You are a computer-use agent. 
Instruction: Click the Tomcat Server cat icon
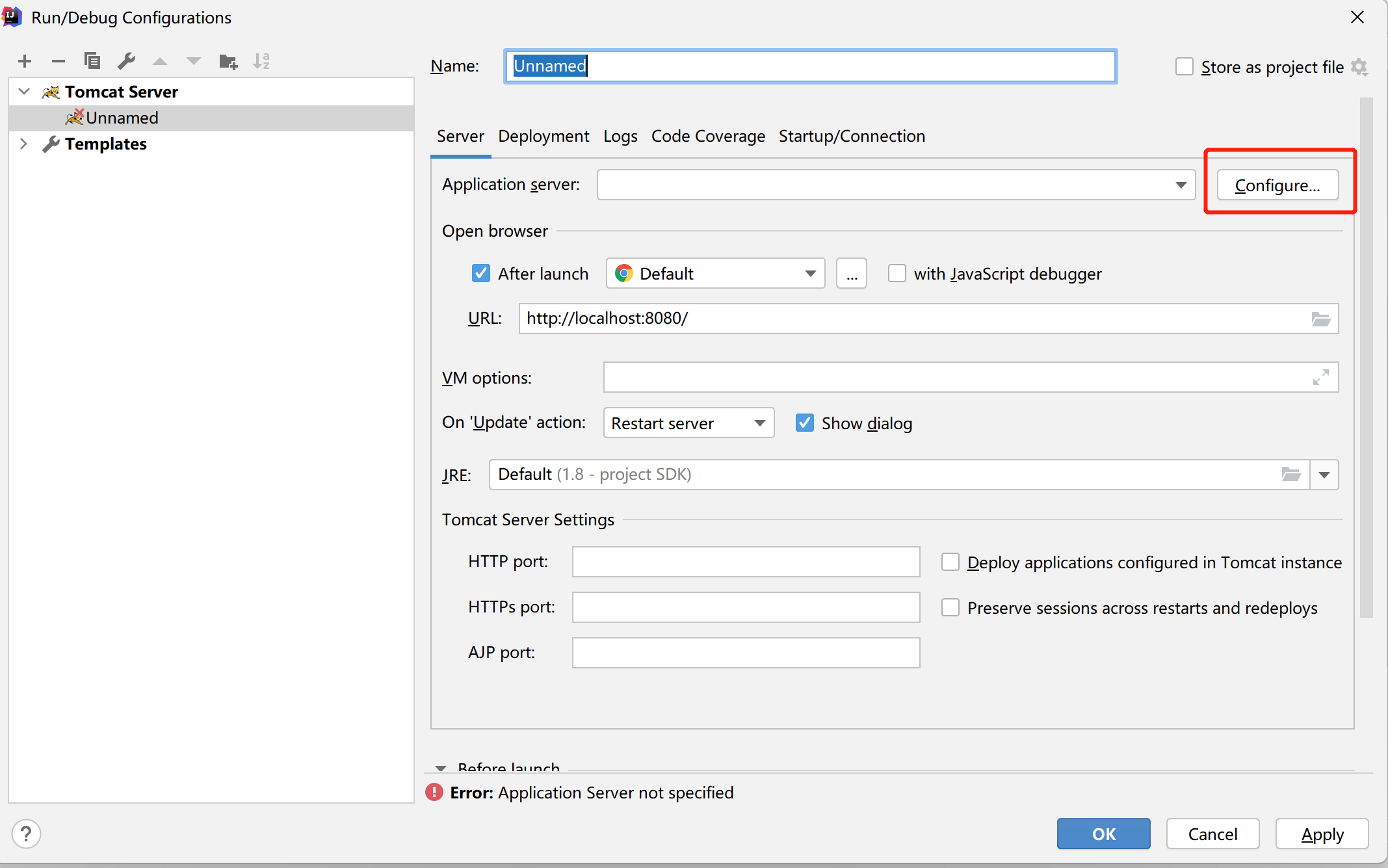pos(51,92)
